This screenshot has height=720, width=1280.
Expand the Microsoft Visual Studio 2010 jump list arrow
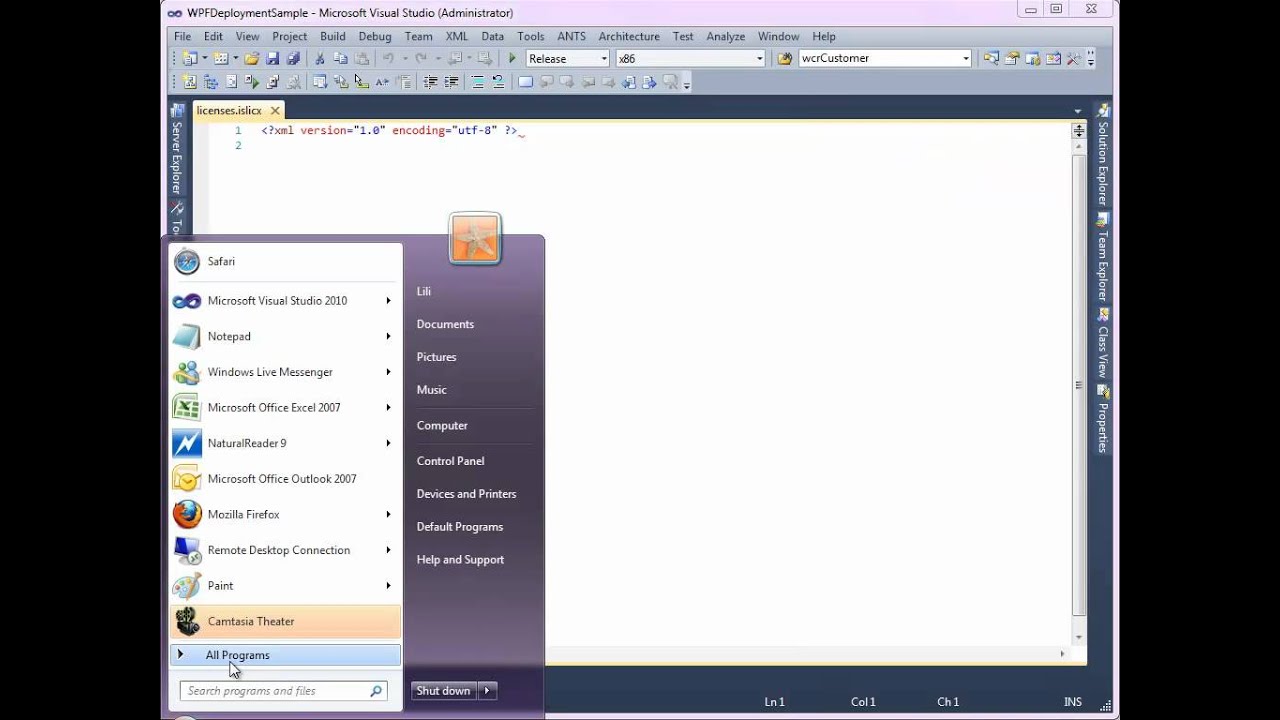point(388,301)
